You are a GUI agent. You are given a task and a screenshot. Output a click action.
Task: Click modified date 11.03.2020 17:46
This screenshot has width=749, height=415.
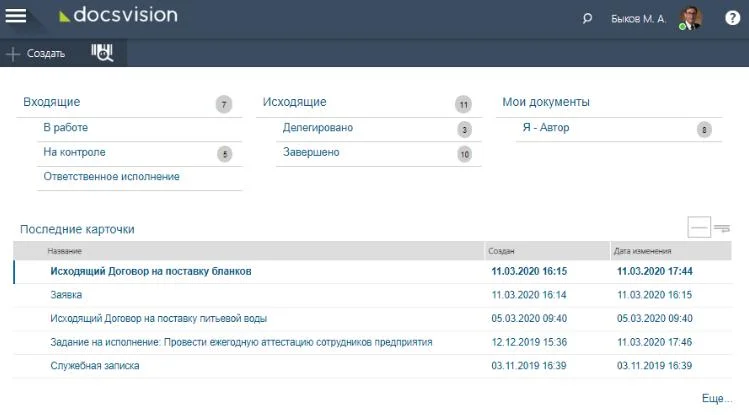[654, 342]
